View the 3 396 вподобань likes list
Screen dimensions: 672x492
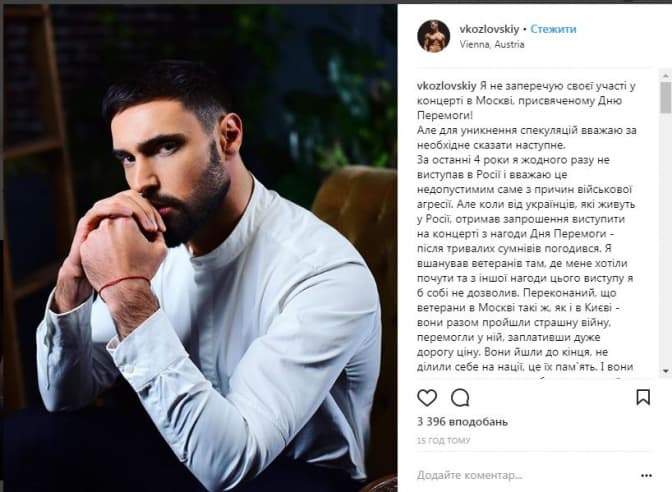462,422
